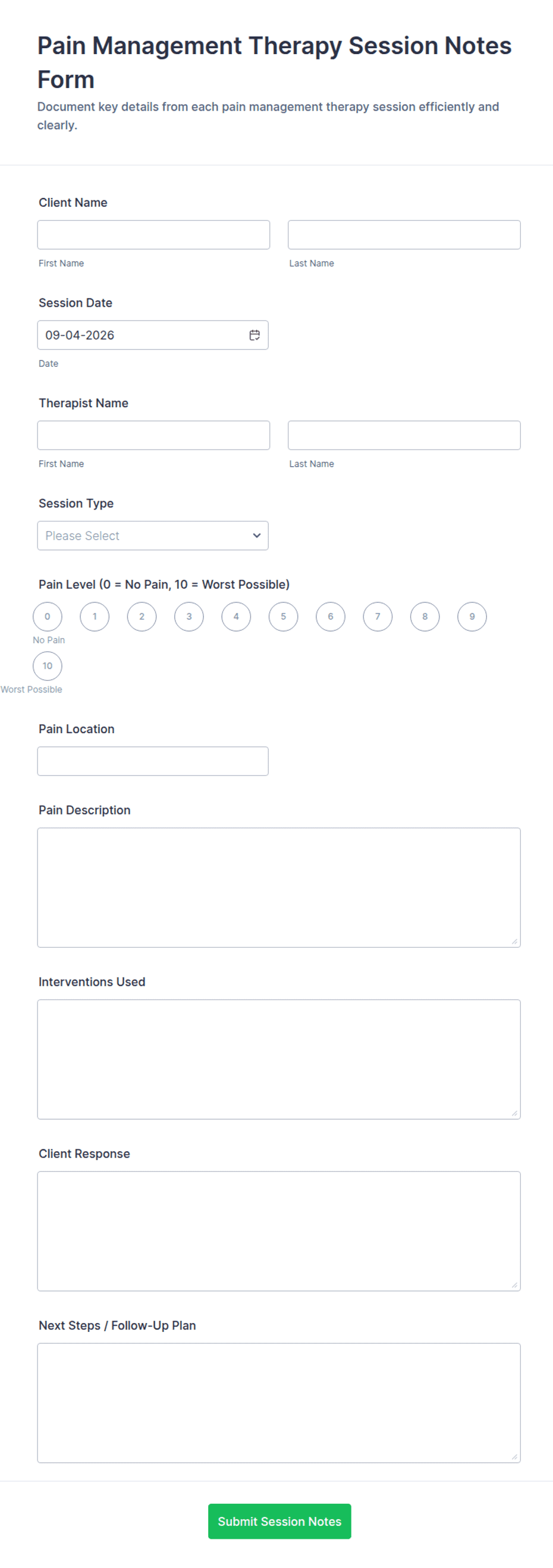553x1568 pixels.
Task: Choose pain level 9 circle
Action: pyautogui.click(x=472, y=616)
